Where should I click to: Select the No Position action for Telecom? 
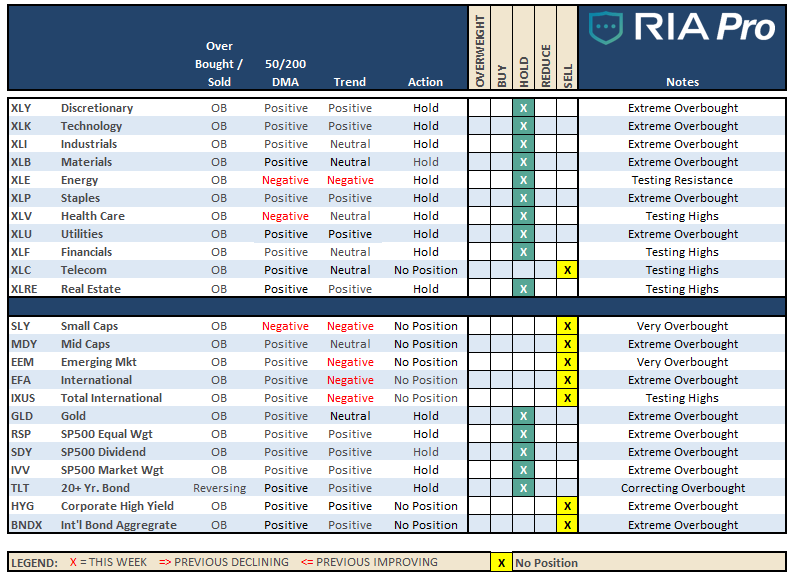pos(426,271)
